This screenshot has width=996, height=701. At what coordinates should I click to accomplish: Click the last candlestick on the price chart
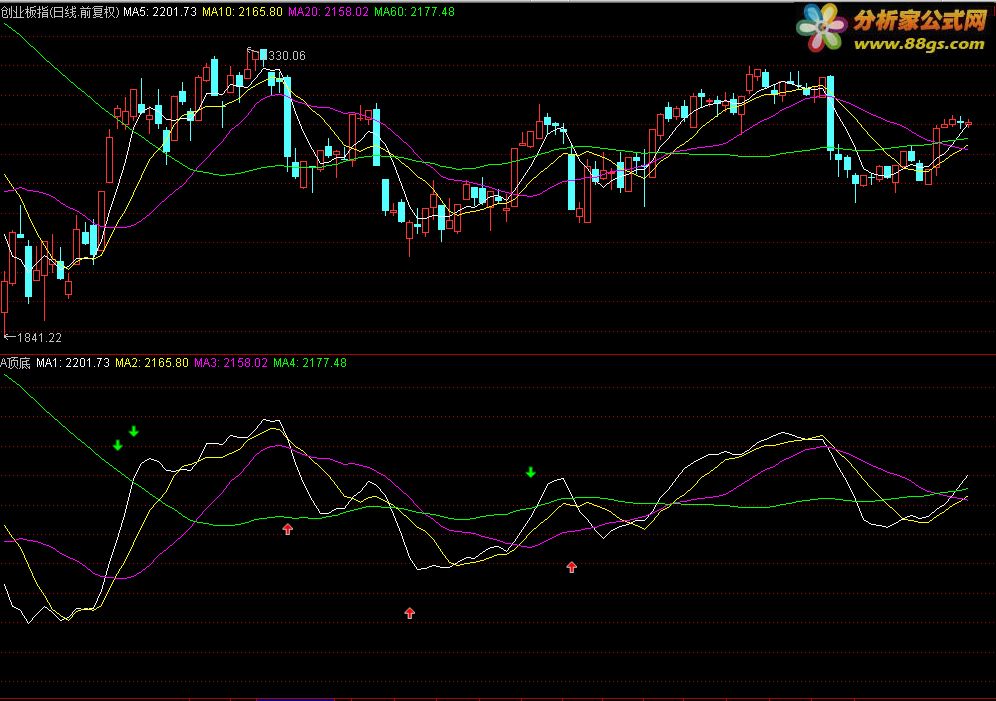pos(968,124)
